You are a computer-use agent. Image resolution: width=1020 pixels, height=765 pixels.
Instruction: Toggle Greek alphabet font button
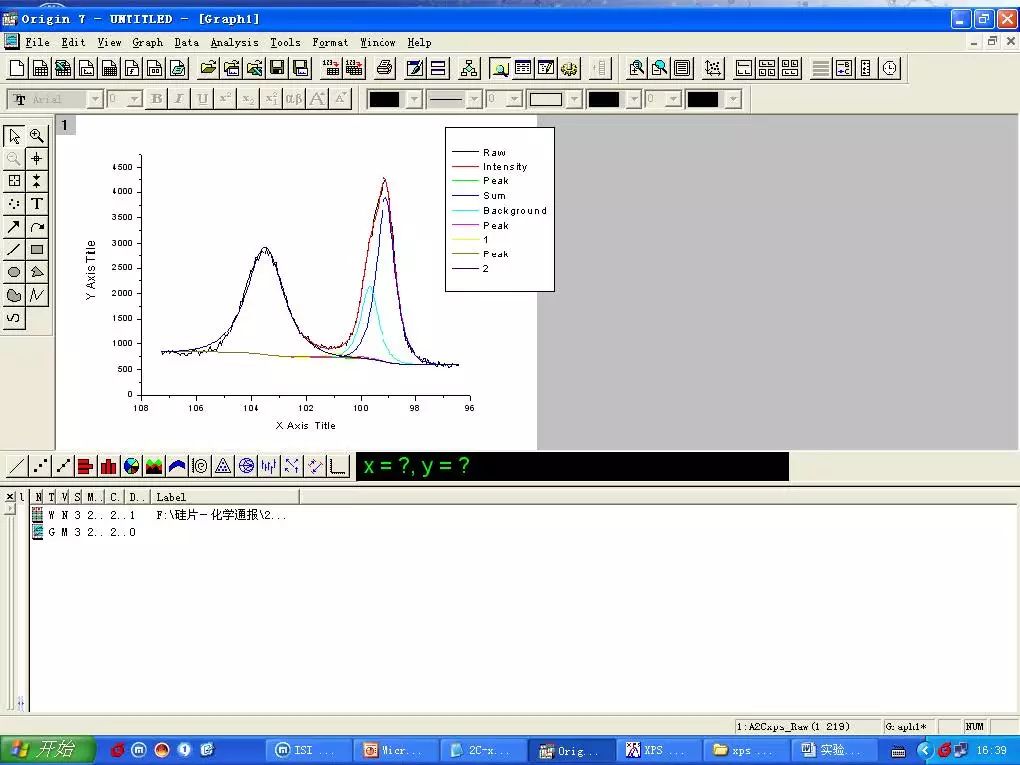click(x=294, y=99)
